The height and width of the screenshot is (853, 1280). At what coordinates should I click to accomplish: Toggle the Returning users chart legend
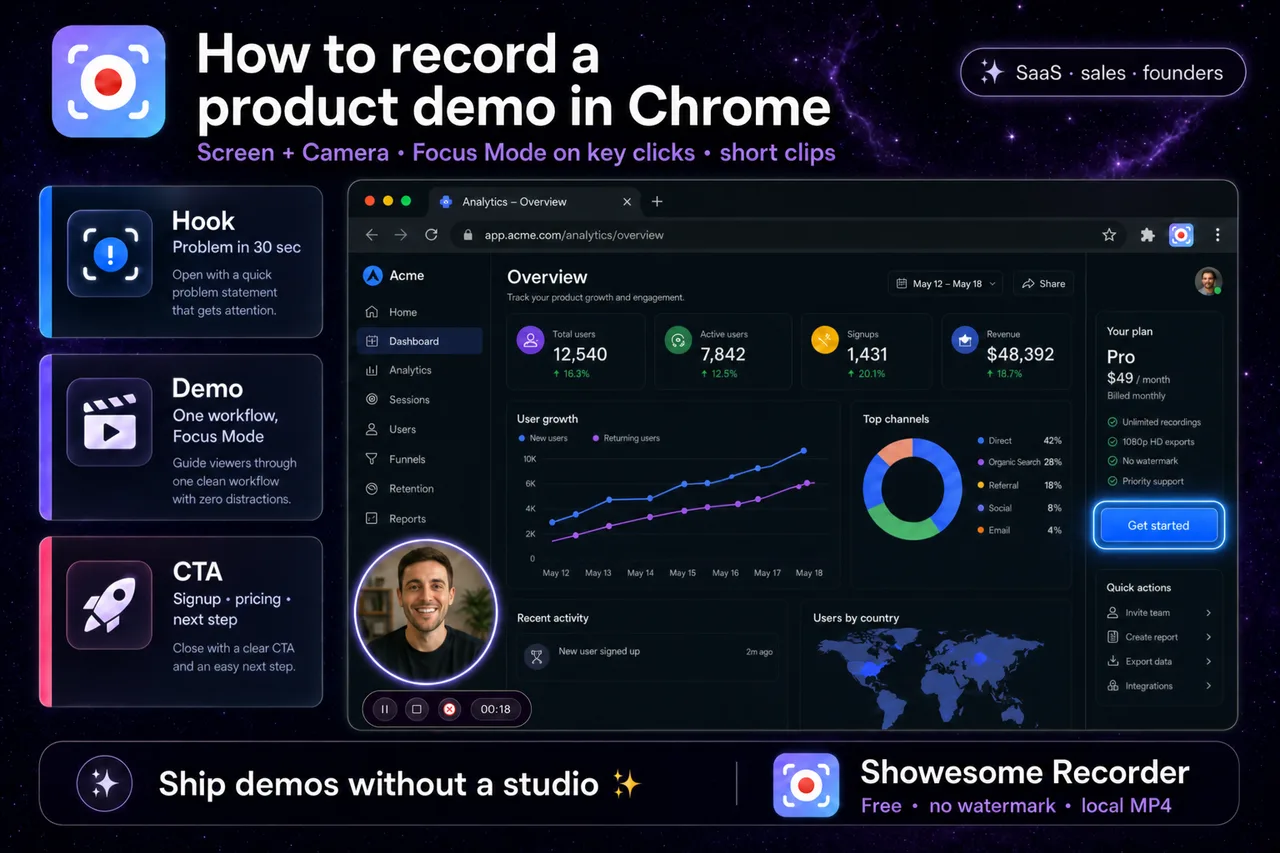pos(626,438)
